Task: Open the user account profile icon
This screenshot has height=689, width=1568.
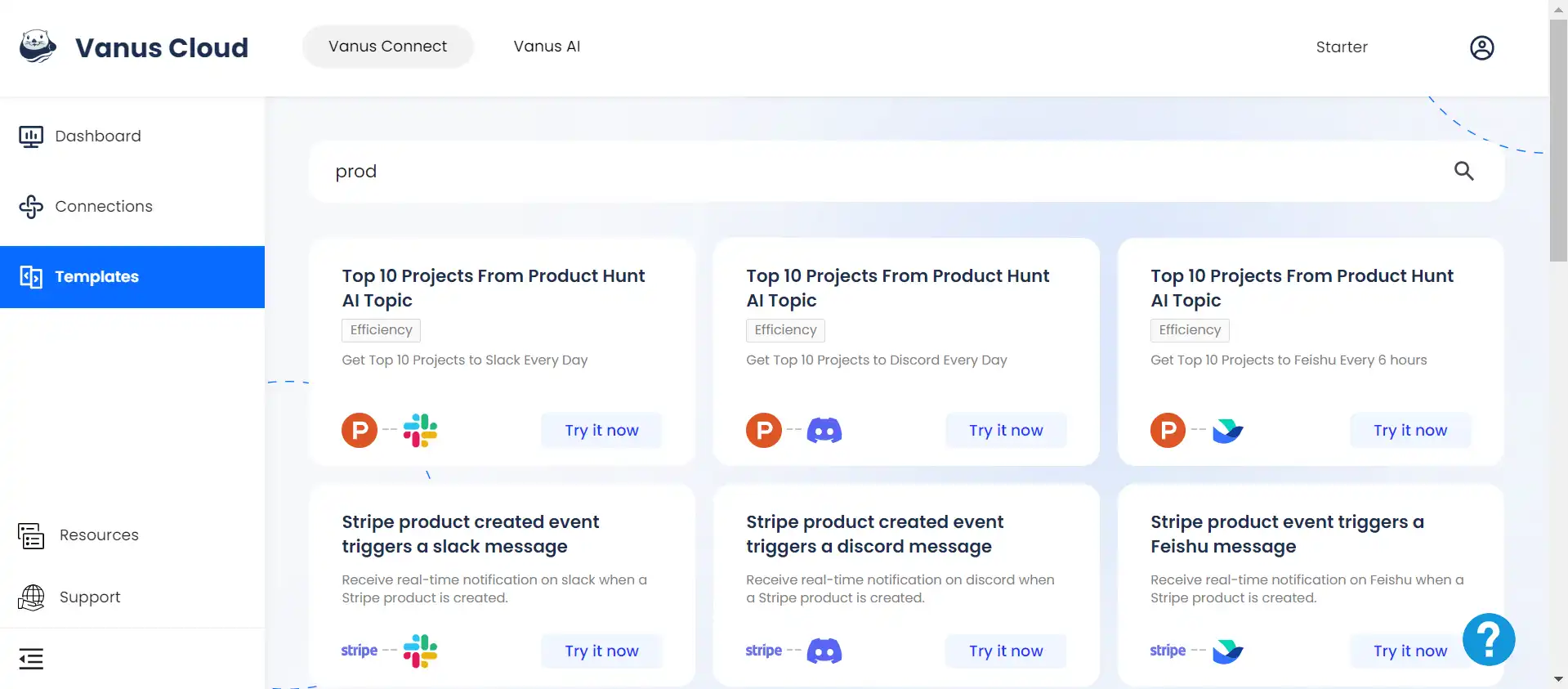Action: (x=1481, y=47)
